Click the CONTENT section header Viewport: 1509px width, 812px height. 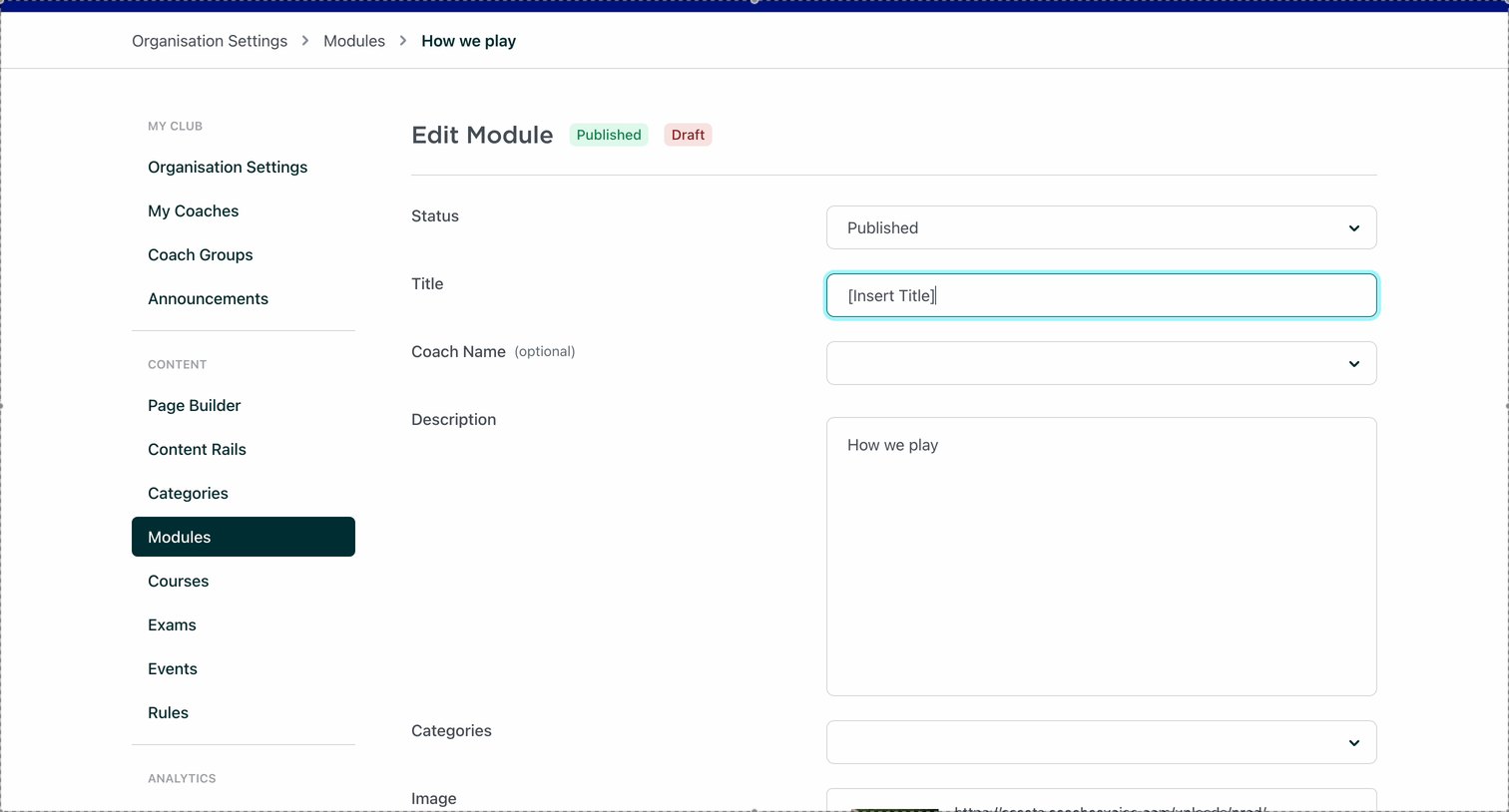click(x=177, y=364)
